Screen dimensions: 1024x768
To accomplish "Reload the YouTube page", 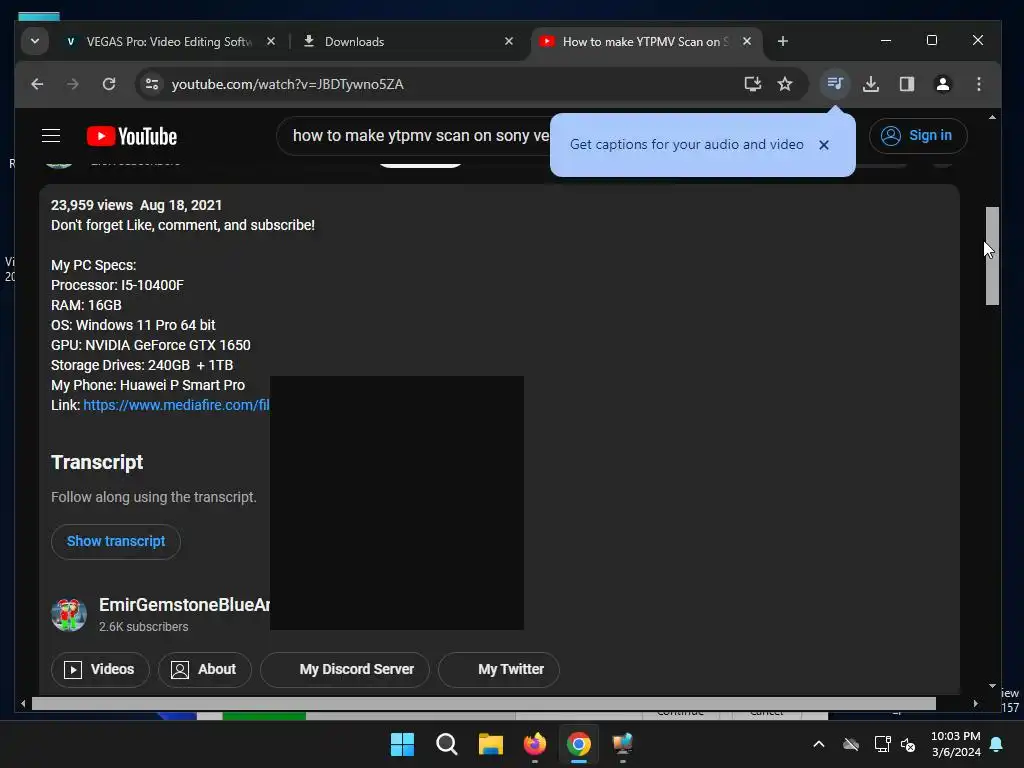I will [109, 84].
